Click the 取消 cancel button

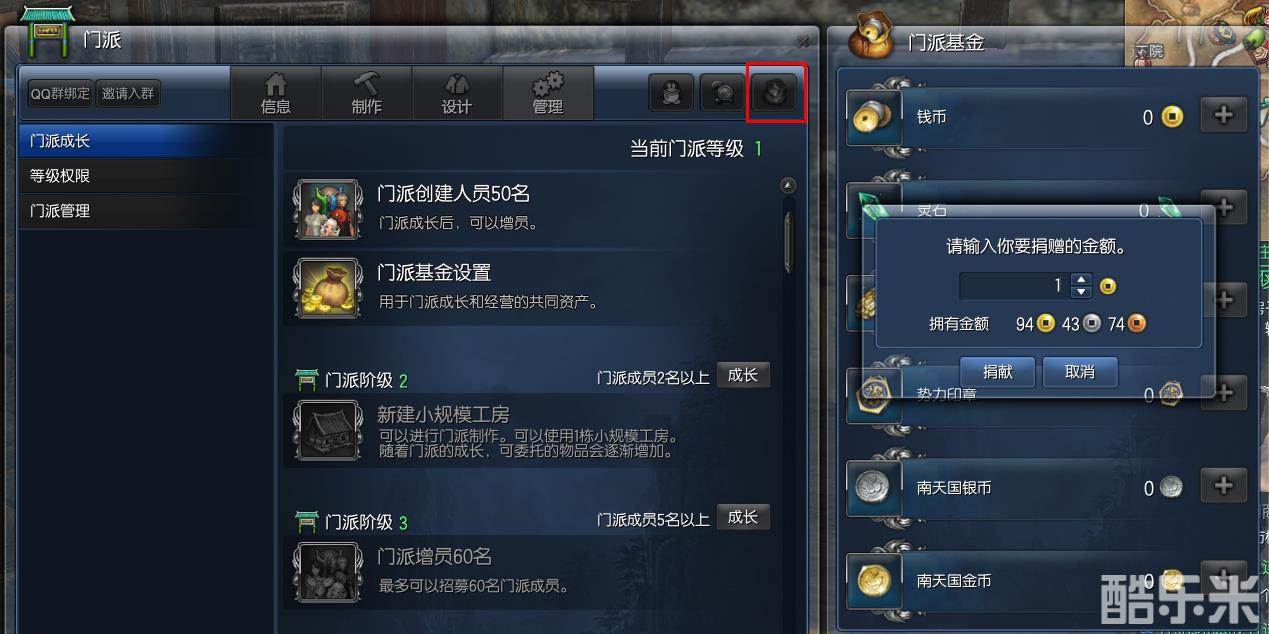coord(1080,372)
